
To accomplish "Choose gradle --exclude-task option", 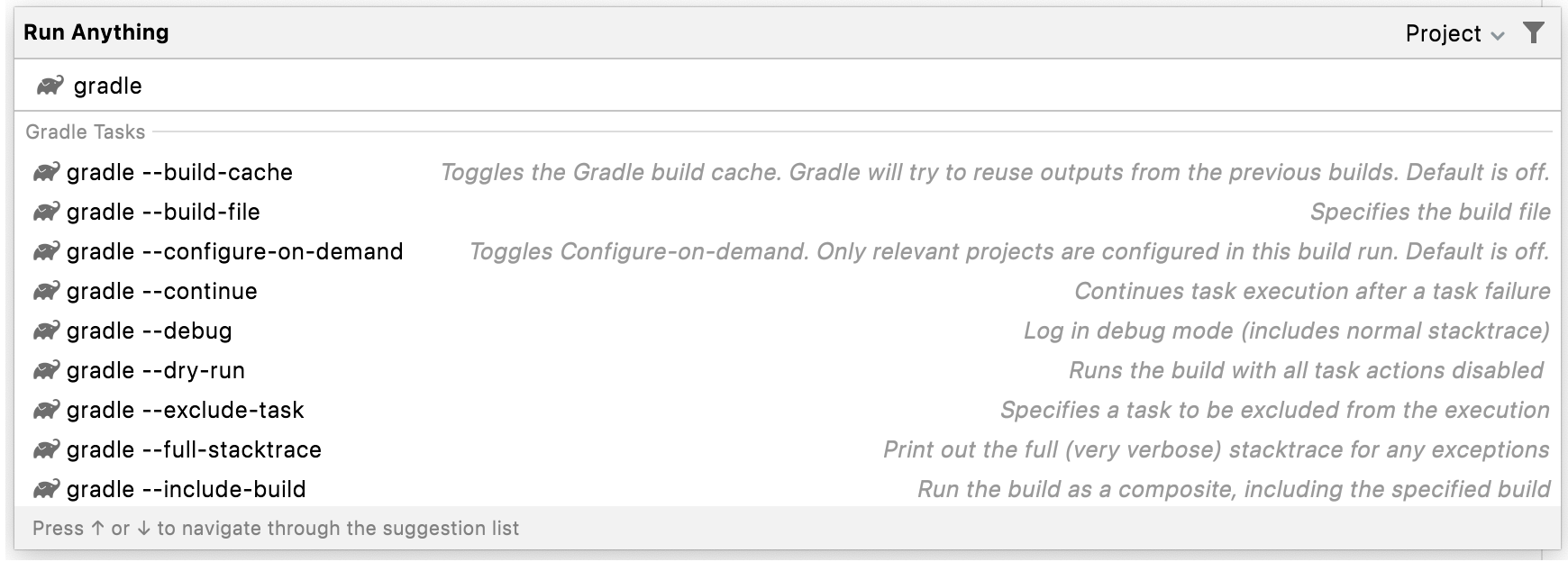I will 787,410.
